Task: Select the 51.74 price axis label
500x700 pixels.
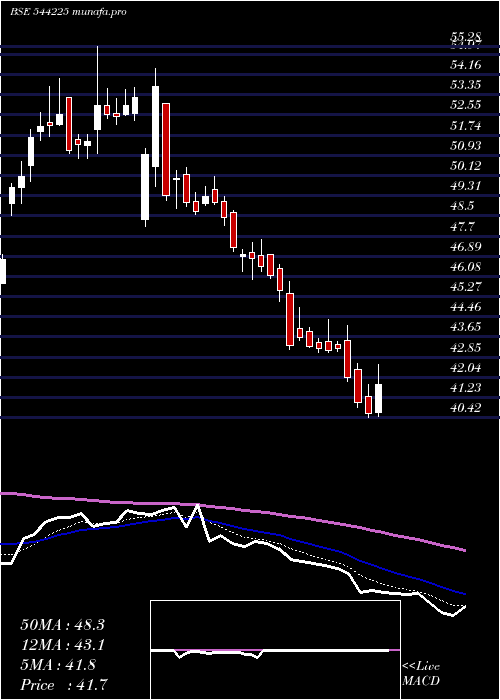Action: 465,126
